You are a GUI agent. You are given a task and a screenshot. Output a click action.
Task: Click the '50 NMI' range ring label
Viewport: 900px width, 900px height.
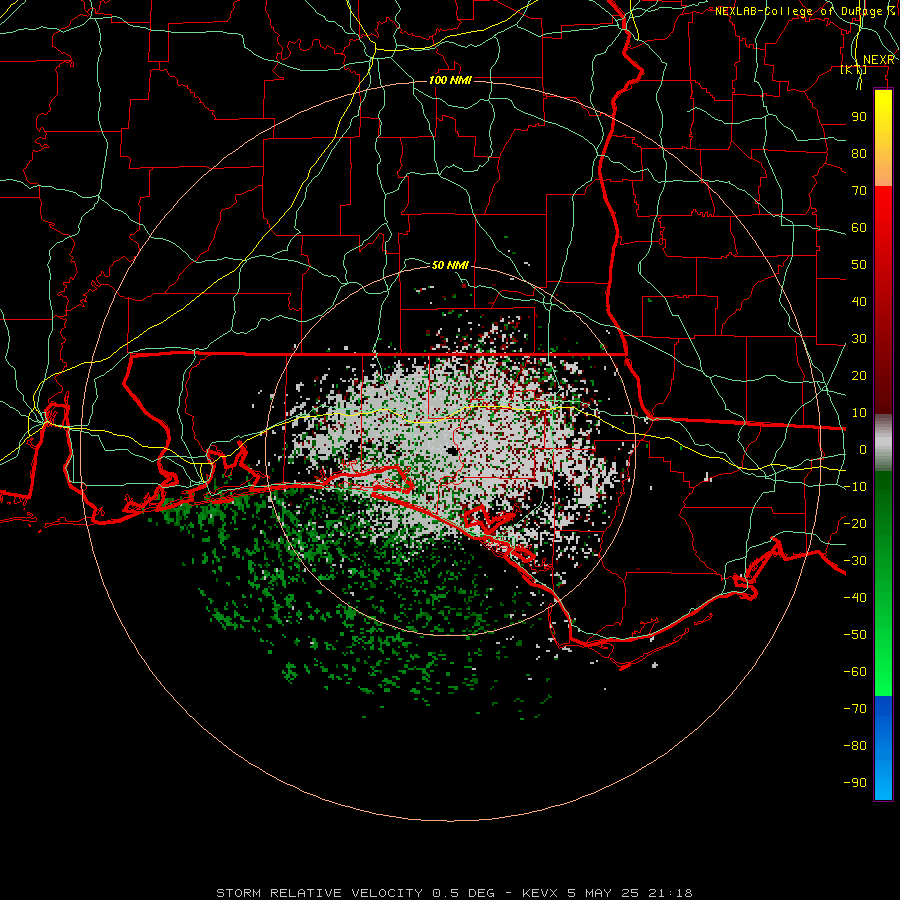click(x=451, y=265)
